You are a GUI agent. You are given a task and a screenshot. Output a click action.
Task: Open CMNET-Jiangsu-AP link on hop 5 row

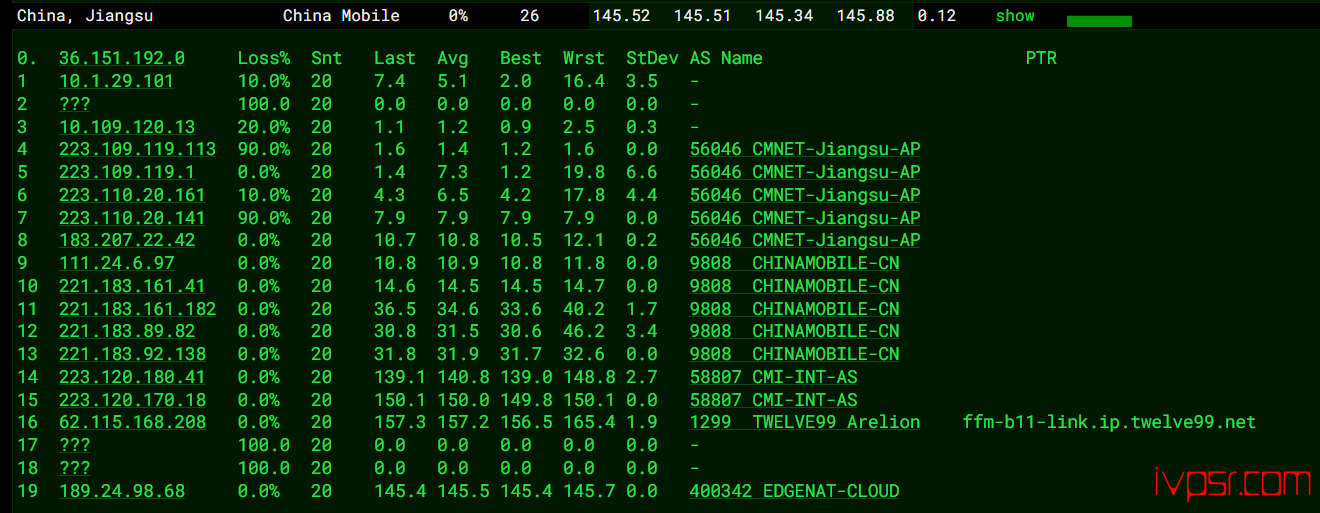tap(805, 173)
